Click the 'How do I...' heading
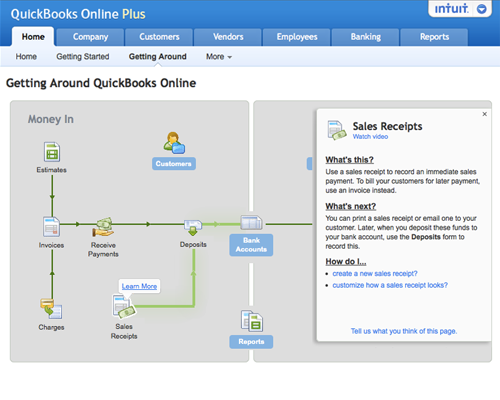Viewport: 500px width, 400px height. pos(346,262)
